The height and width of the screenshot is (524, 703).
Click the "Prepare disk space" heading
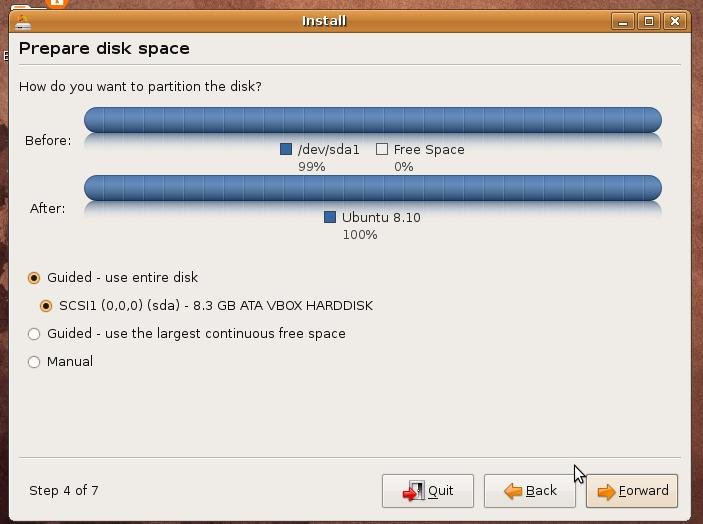(104, 48)
